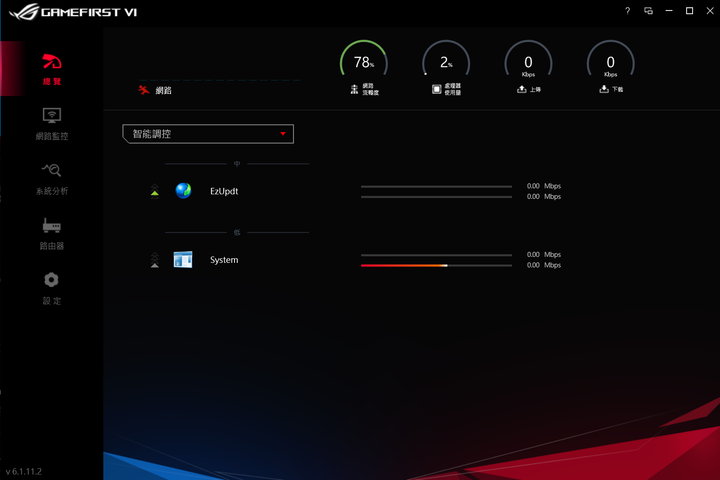The width and height of the screenshot is (720, 480).
Task: Click the EzUpdt globe application icon
Action: coord(183,191)
